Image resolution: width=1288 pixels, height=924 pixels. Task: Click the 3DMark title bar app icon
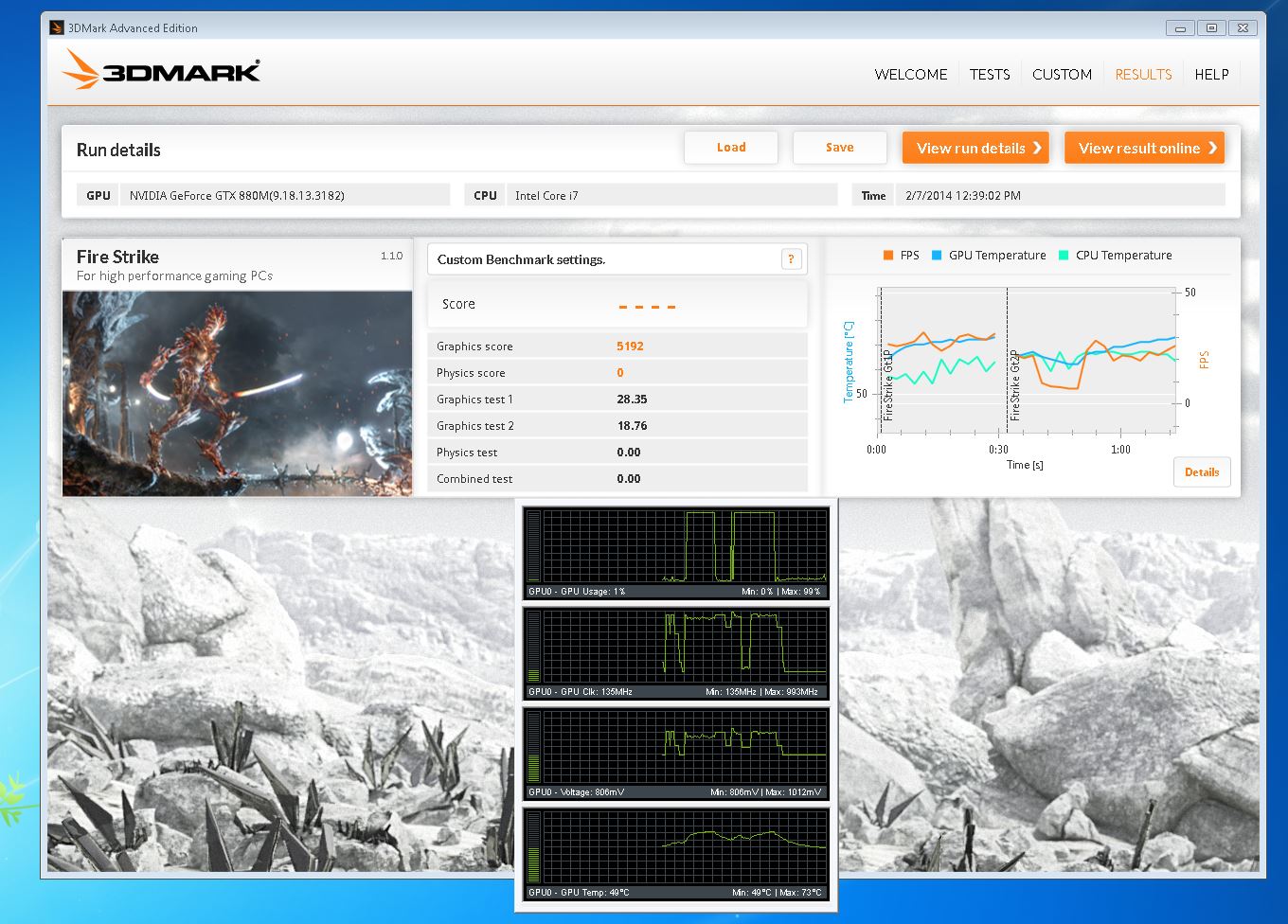coord(57,27)
